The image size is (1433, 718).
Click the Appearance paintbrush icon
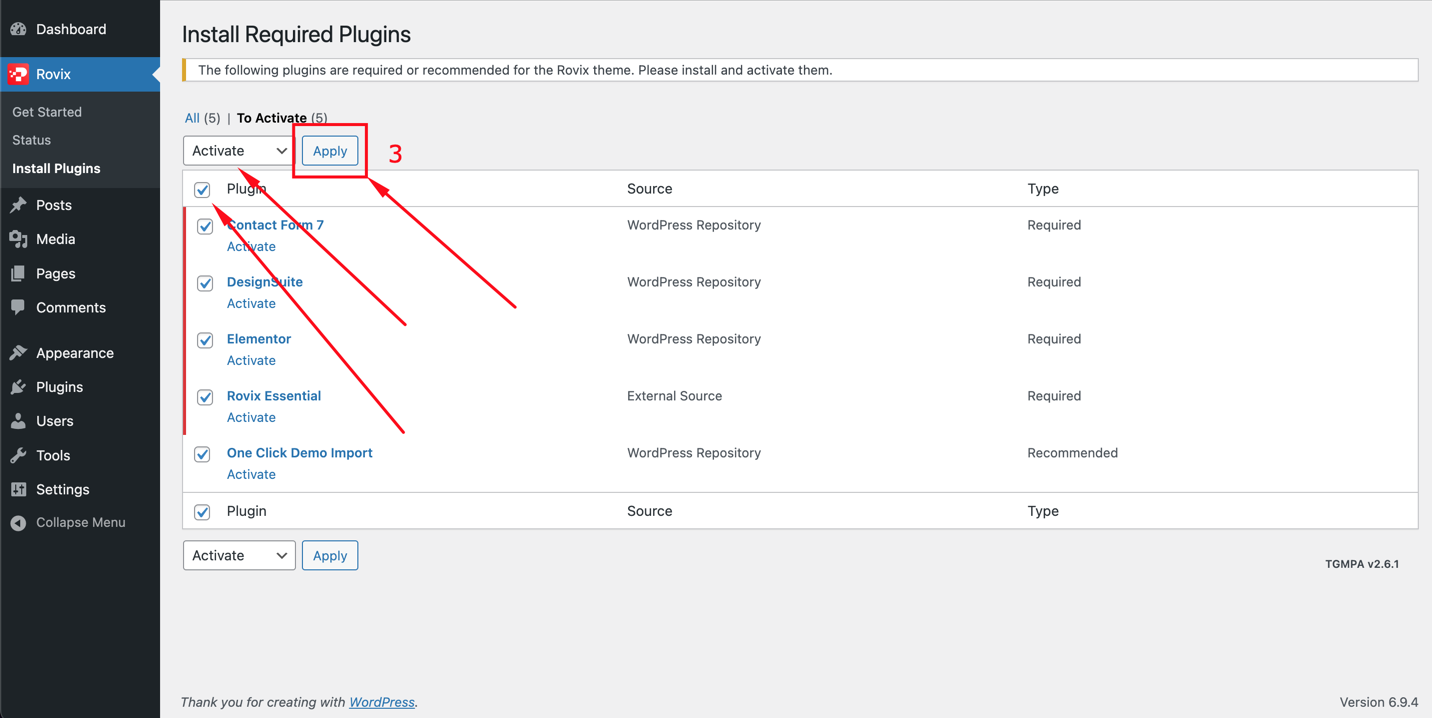point(18,353)
